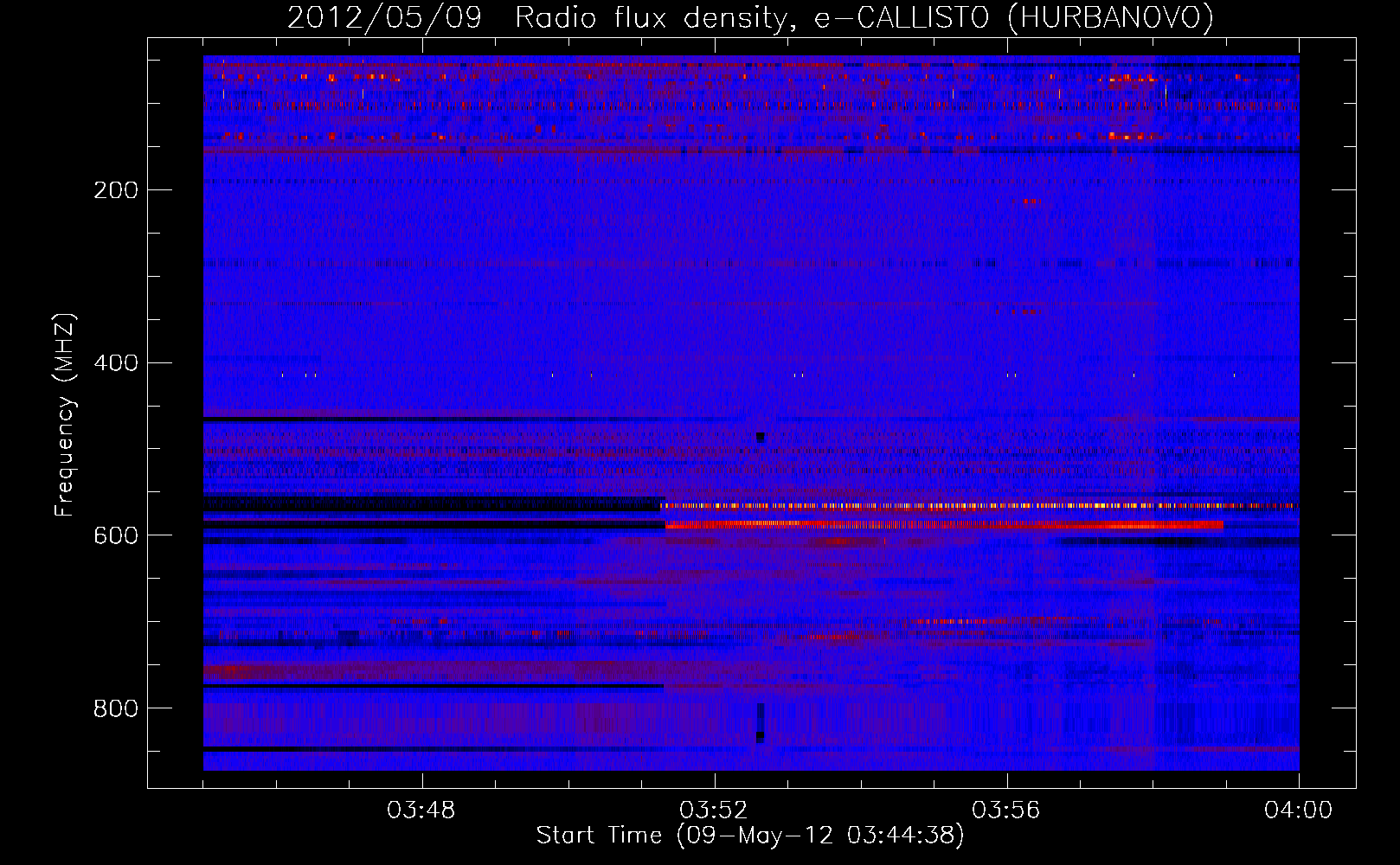Click the 'Frequency (MHZ)' axis label
1400x865 pixels.
(x=65, y=415)
